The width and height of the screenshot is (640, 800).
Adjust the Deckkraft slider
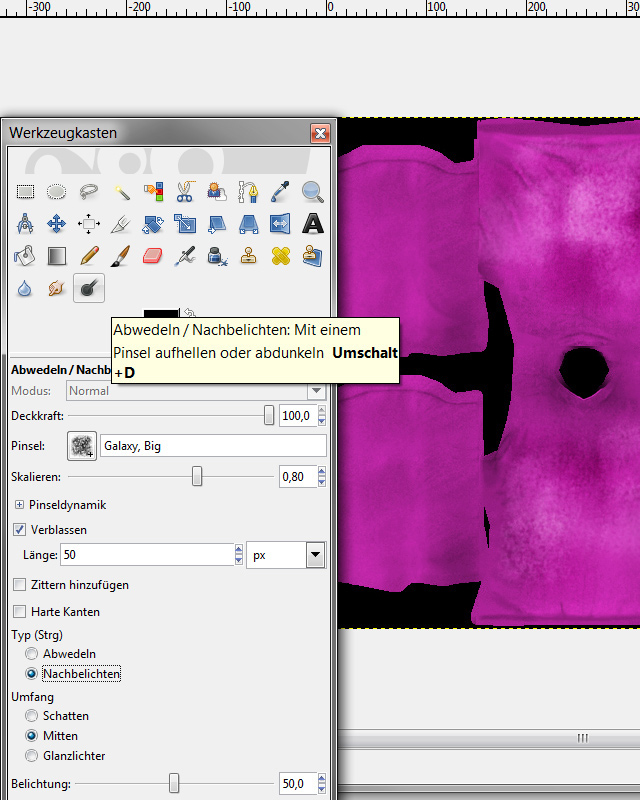point(269,415)
